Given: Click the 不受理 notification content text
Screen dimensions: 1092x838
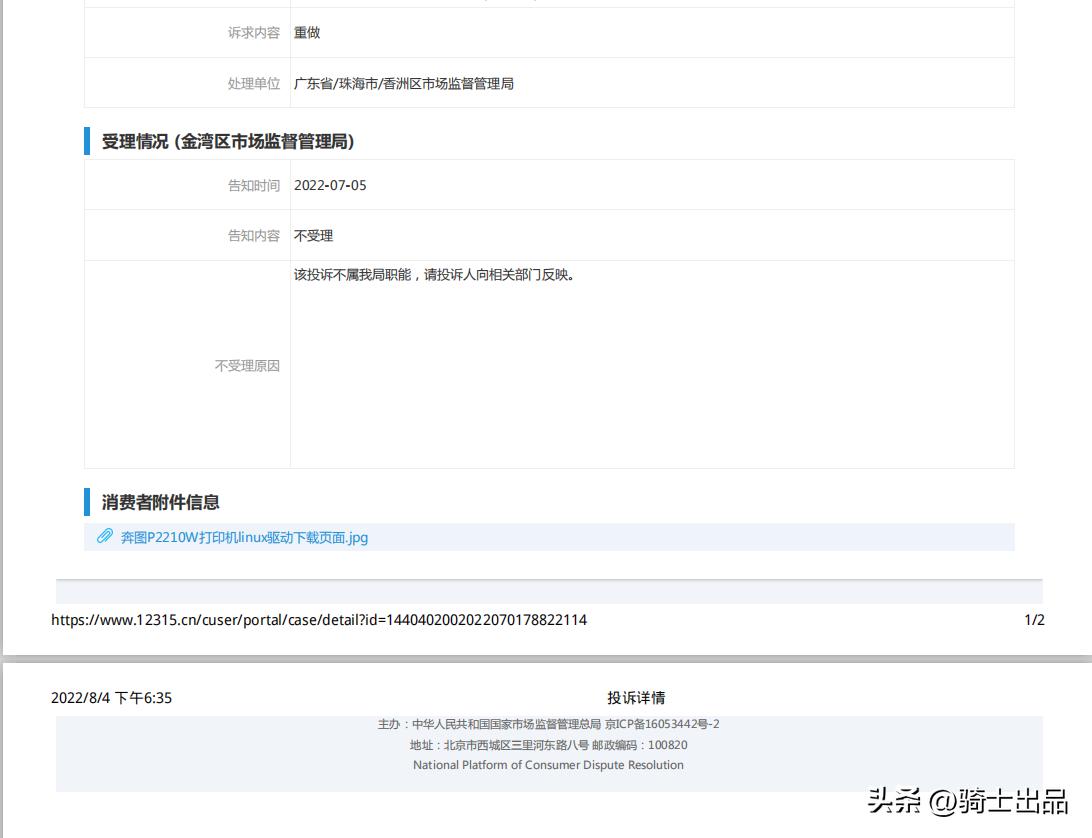Looking at the screenshot, I should pos(314,235).
